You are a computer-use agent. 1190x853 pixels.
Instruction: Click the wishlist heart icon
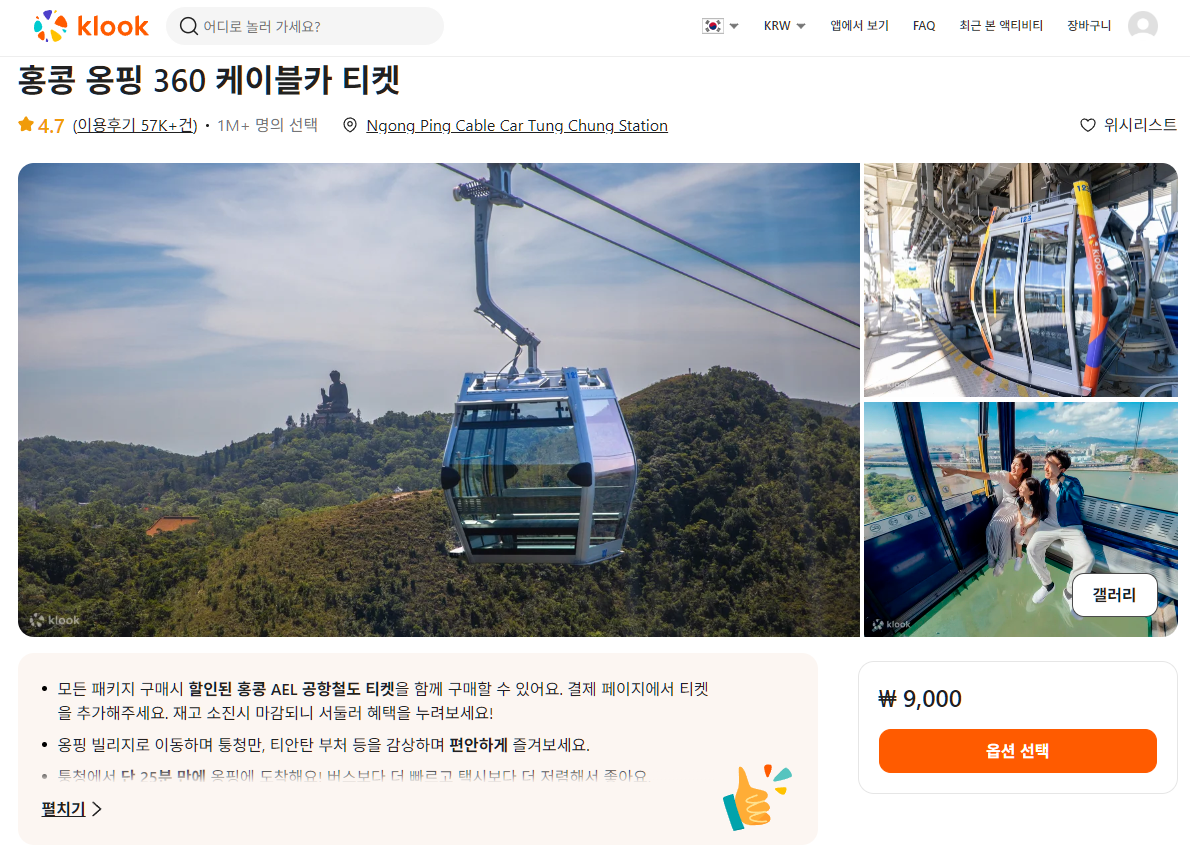click(1088, 125)
